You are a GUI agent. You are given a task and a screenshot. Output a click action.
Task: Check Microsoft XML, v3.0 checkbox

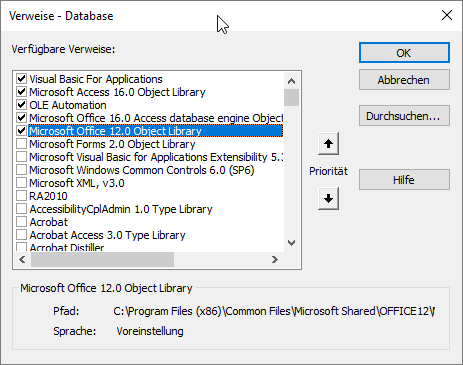tap(22, 183)
